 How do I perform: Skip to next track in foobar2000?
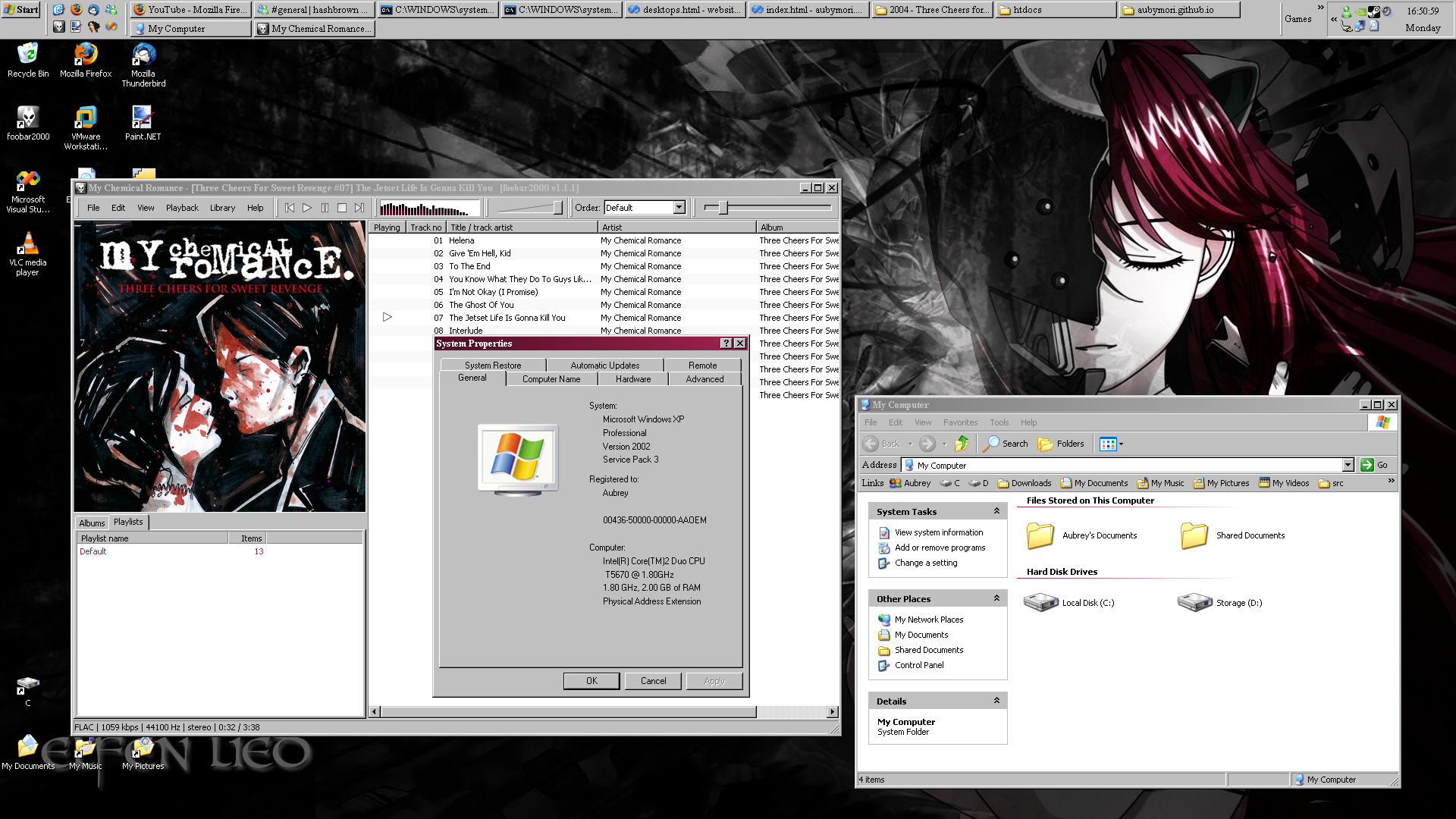point(359,208)
